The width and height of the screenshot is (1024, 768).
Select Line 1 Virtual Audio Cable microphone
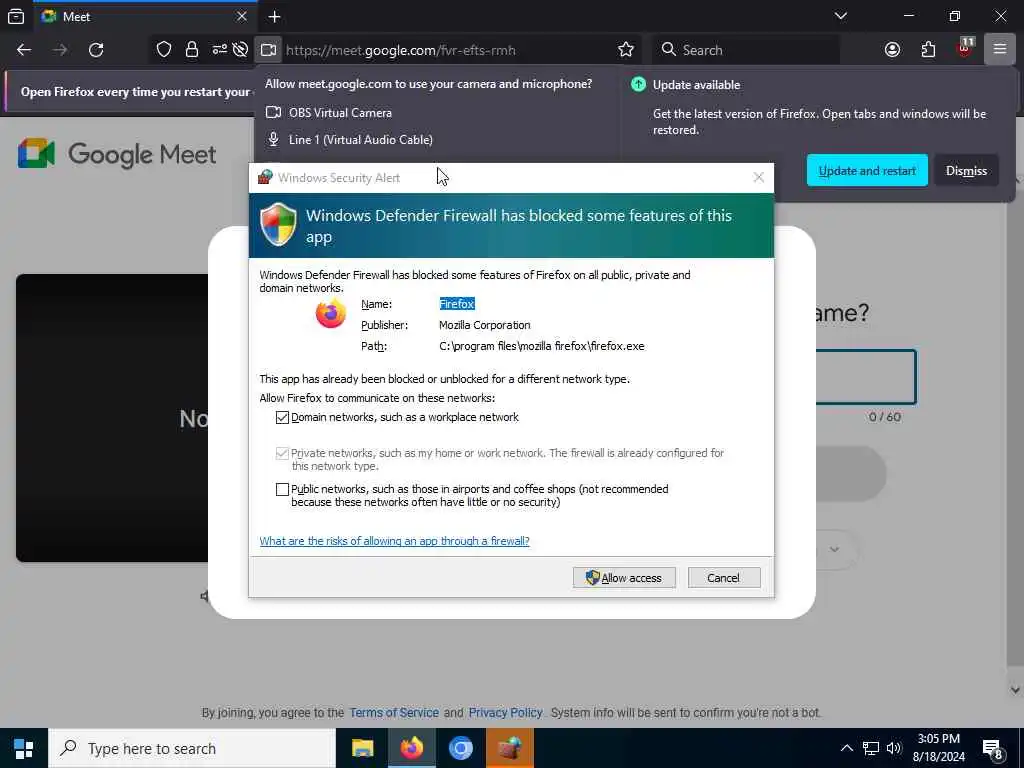tap(349, 139)
